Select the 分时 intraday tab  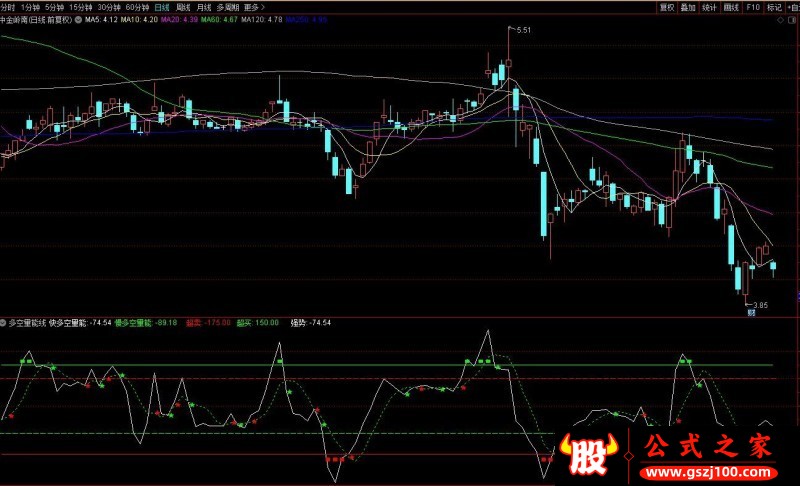(8, 6)
